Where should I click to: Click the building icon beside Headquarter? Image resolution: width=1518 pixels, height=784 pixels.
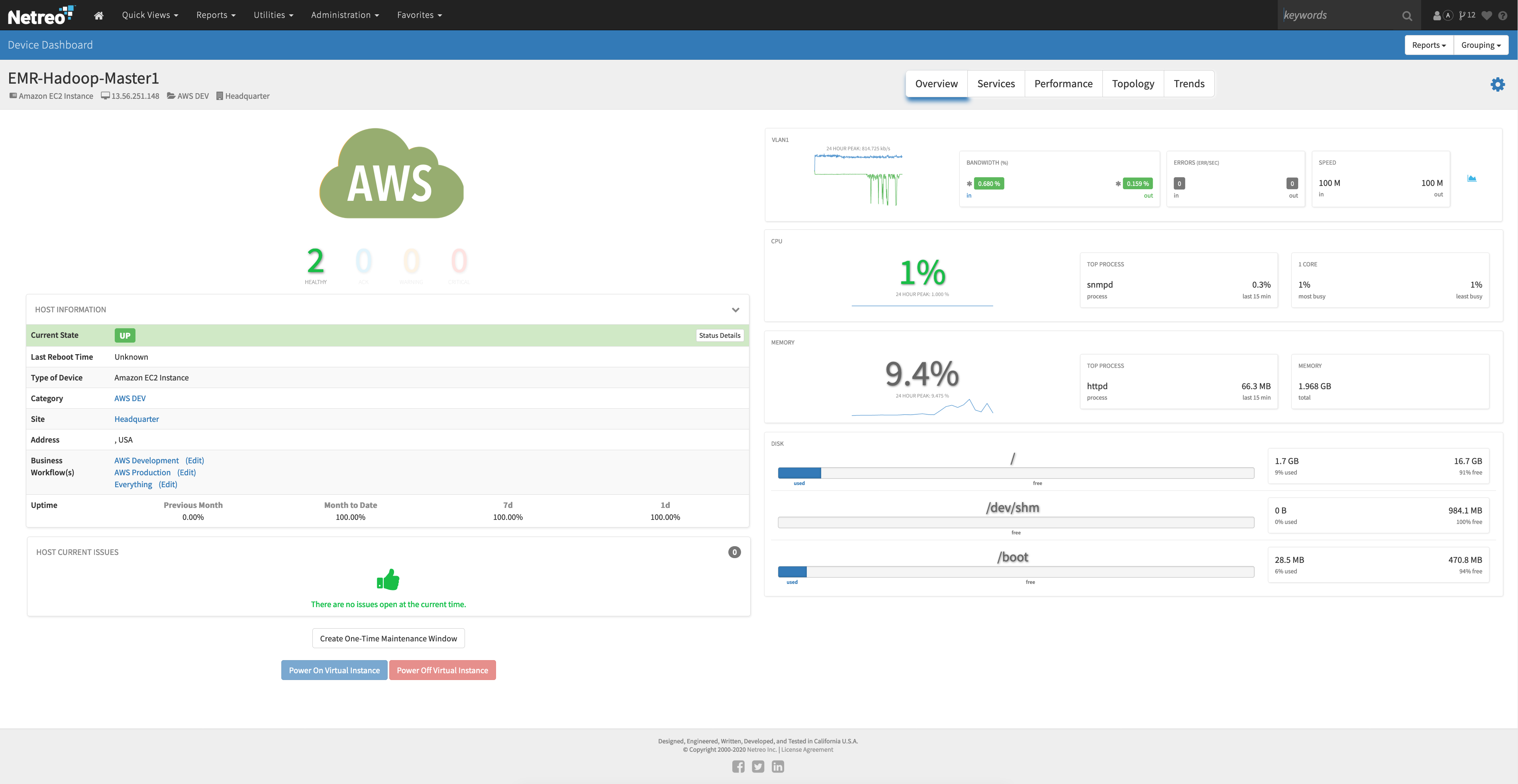(219, 96)
